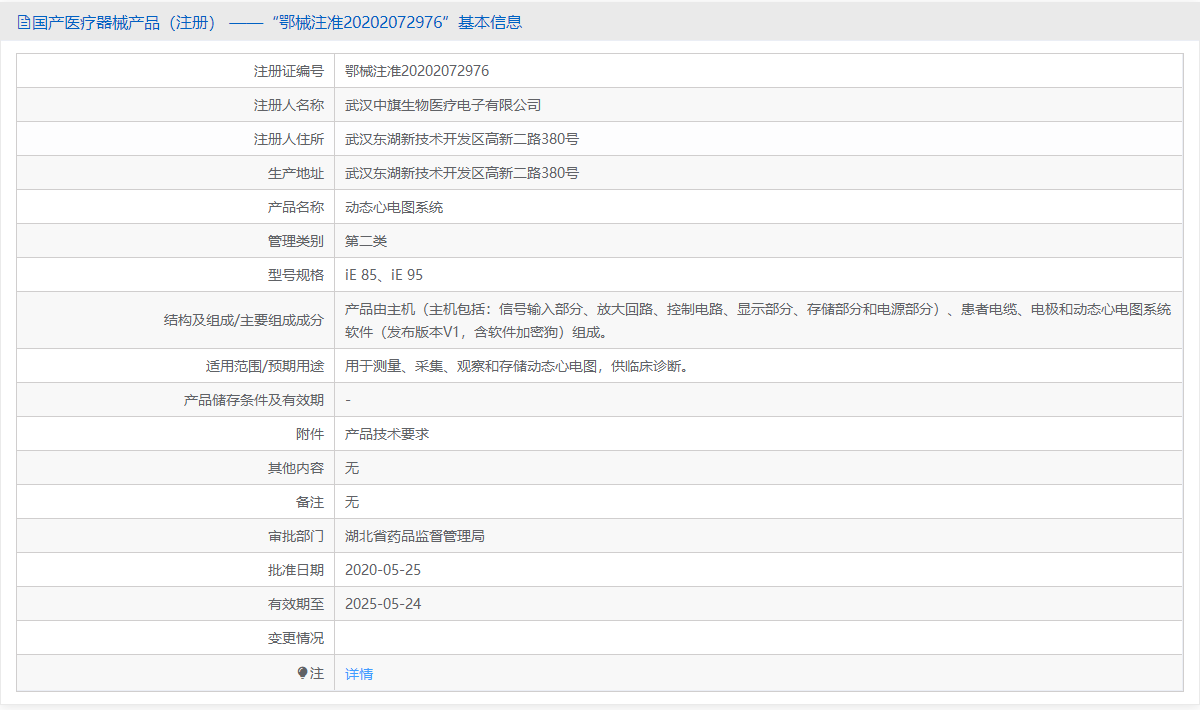Click the 注册证编号 label cell
Image resolution: width=1200 pixels, height=710 pixels.
pos(175,71)
